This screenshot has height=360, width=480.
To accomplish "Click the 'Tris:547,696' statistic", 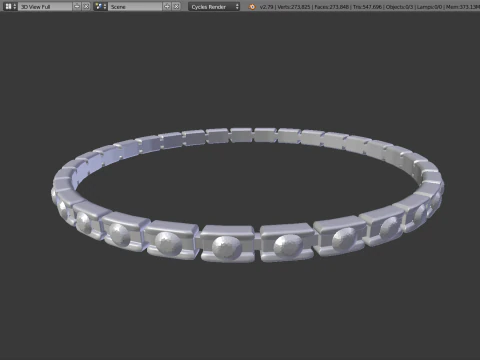I will point(367,7).
